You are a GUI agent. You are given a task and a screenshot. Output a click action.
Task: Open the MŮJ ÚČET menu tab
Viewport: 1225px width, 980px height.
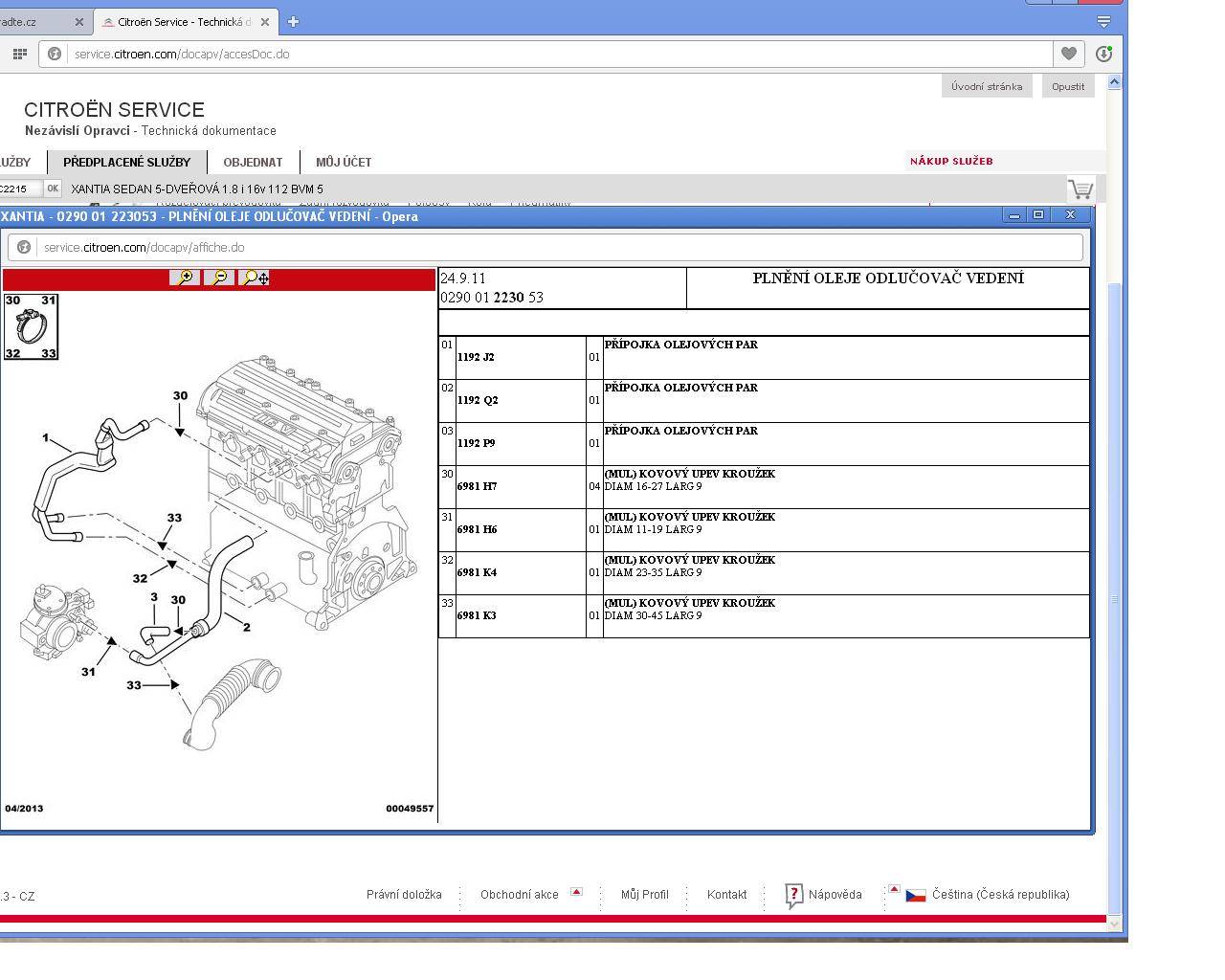[344, 162]
